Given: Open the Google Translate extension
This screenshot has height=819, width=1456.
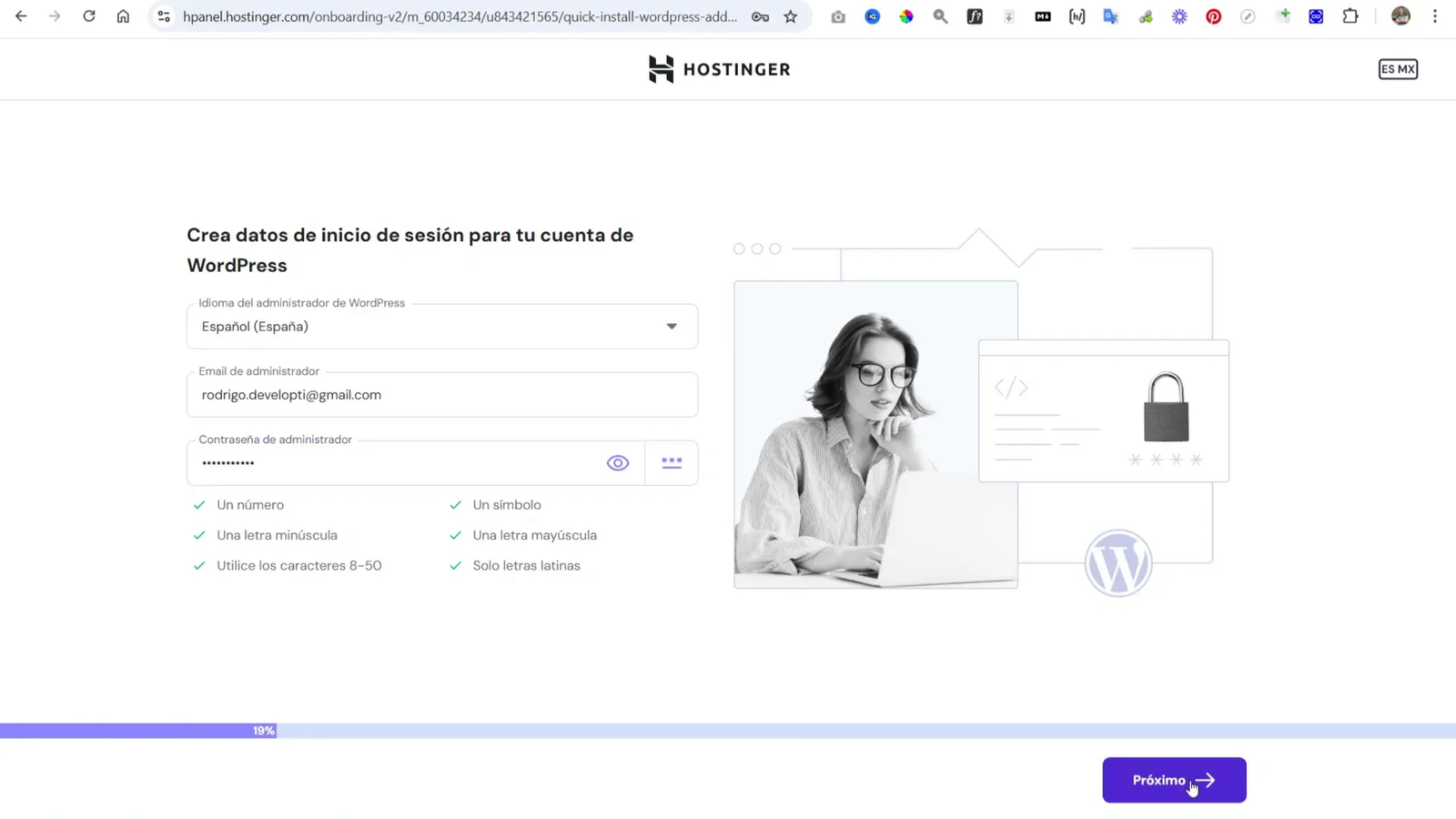Looking at the screenshot, I should 1111,16.
